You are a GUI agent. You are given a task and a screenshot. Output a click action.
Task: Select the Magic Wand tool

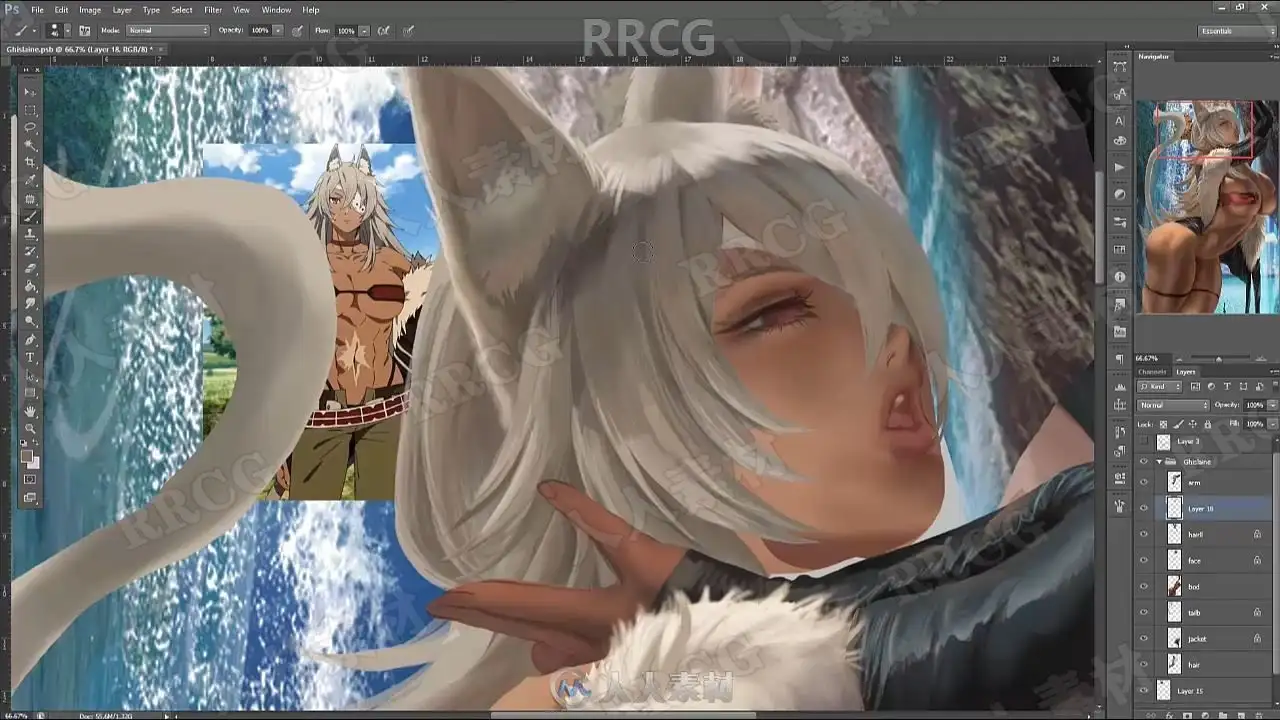point(30,145)
